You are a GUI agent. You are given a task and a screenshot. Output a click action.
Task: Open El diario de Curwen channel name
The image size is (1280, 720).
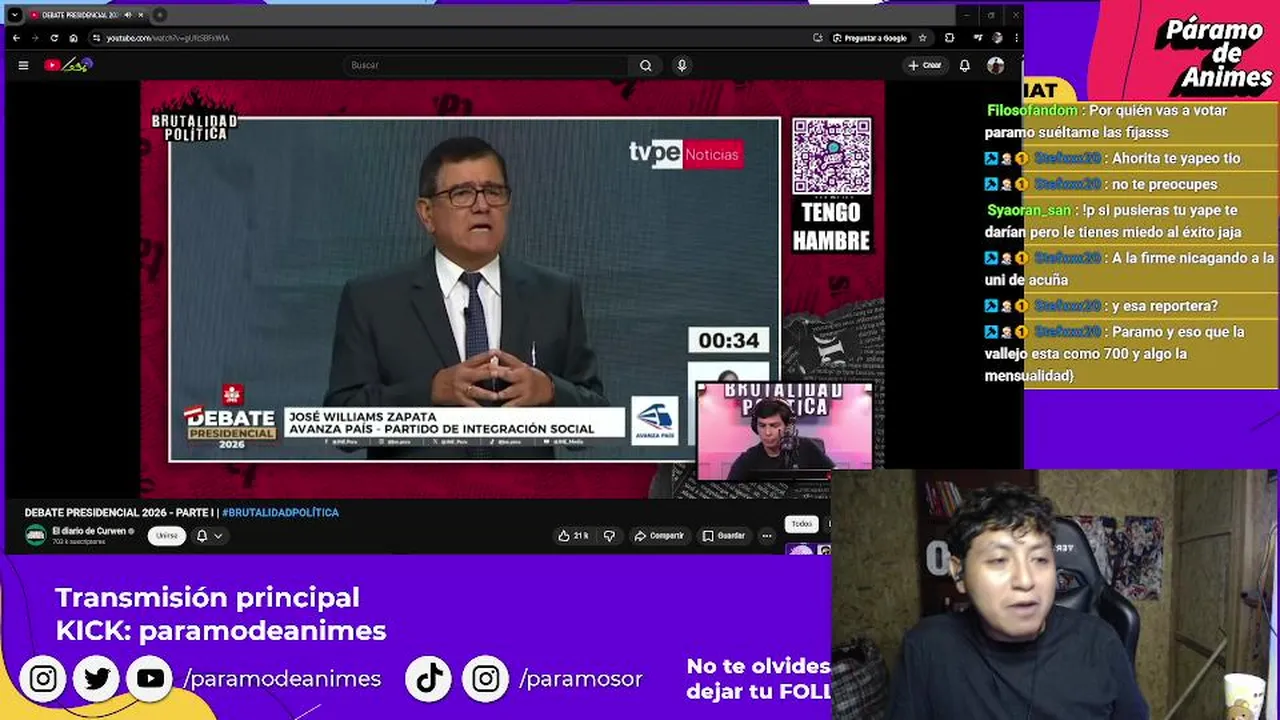89,531
